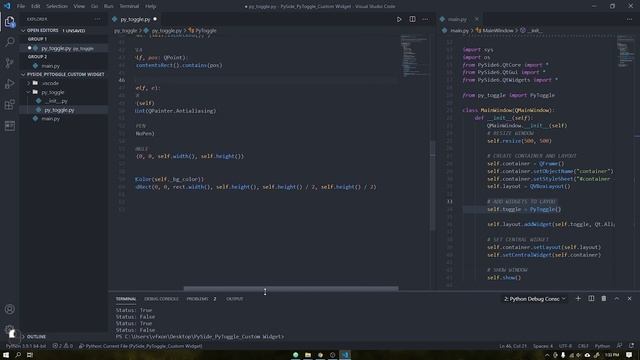Switch to the Terminal panel tab

tap(126, 299)
